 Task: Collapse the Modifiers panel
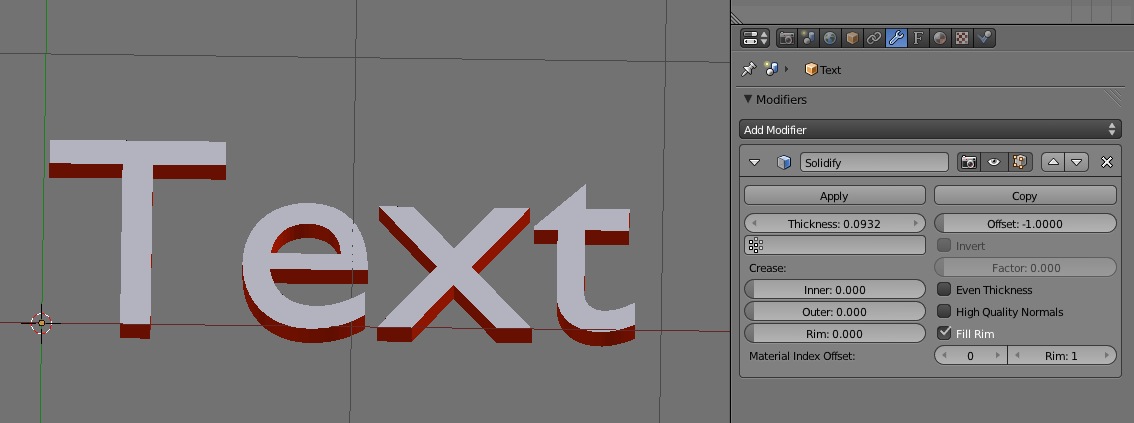[749, 99]
